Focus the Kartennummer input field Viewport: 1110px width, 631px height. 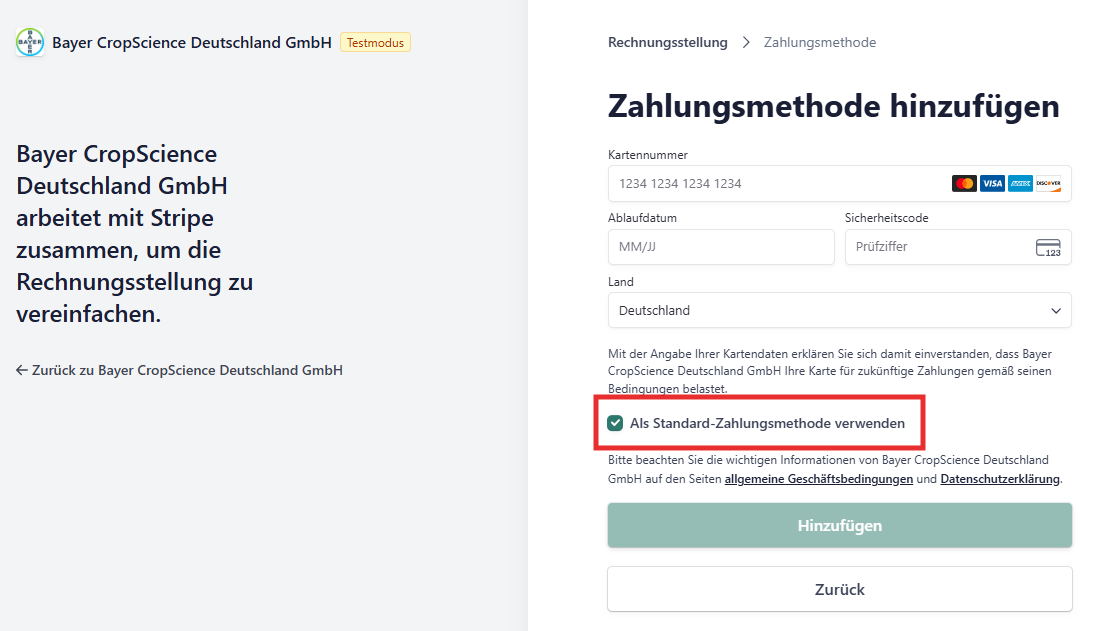pyautogui.click(x=840, y=183)
